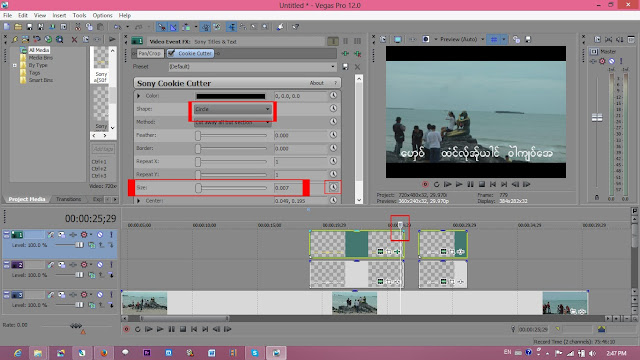Click Play in the preview transport
Image resolution: width=640 pixels, height=360 pixels.
(459, 184)
